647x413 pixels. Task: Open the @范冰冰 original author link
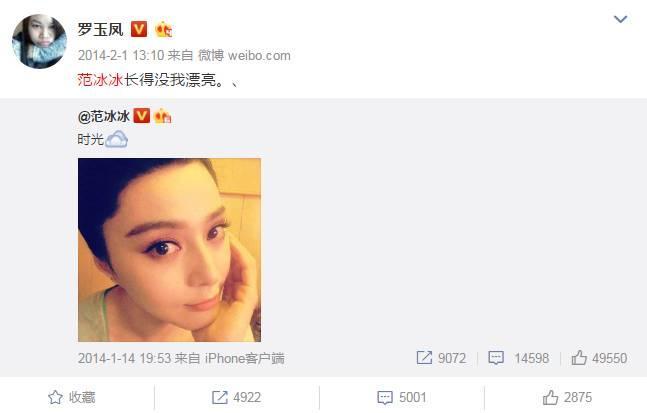point(104,116)
